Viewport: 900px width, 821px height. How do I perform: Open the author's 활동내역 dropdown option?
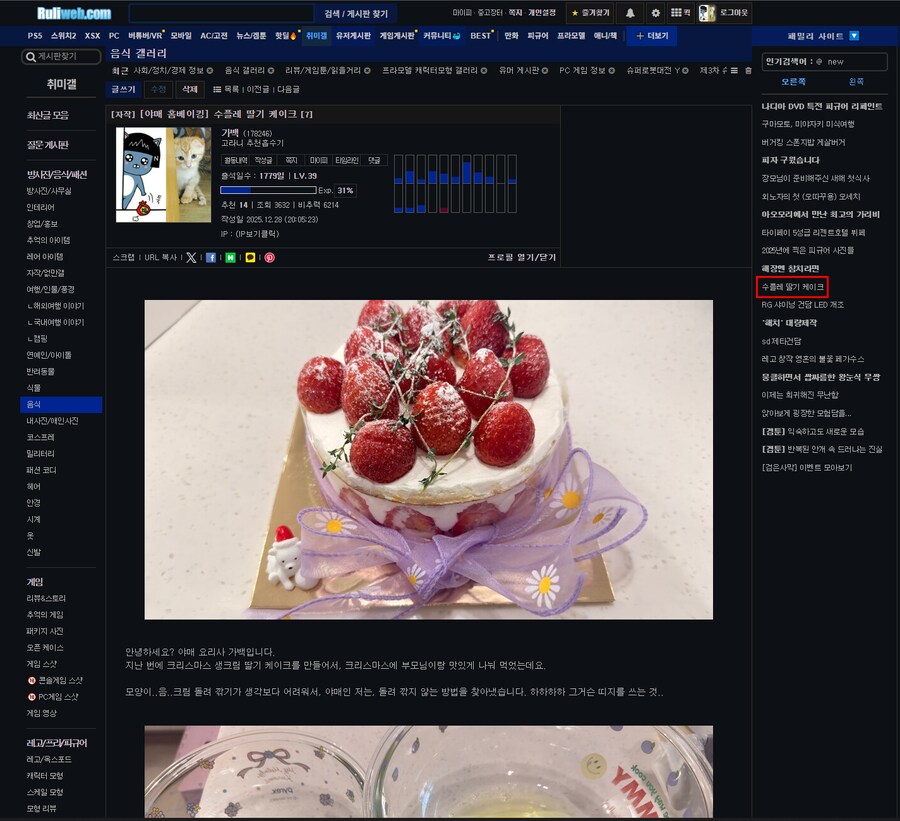tap(235, 160)
